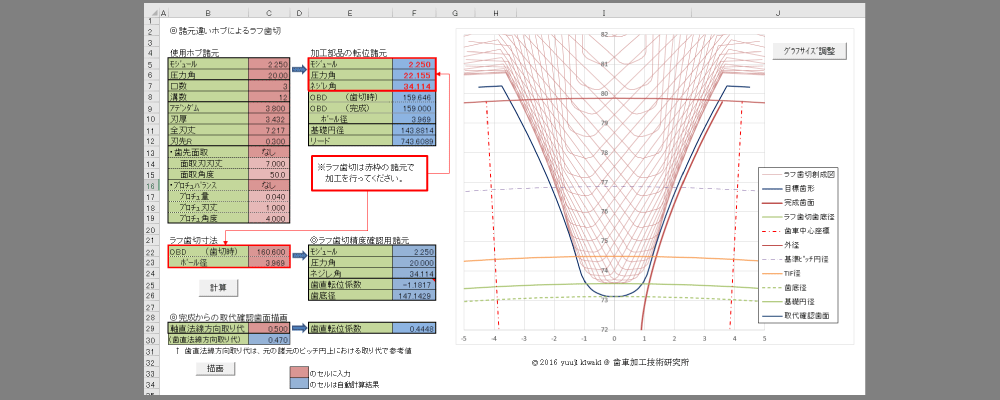Select the プロチュバランス なし cell
1000x400 pixels.
point(268,185)
